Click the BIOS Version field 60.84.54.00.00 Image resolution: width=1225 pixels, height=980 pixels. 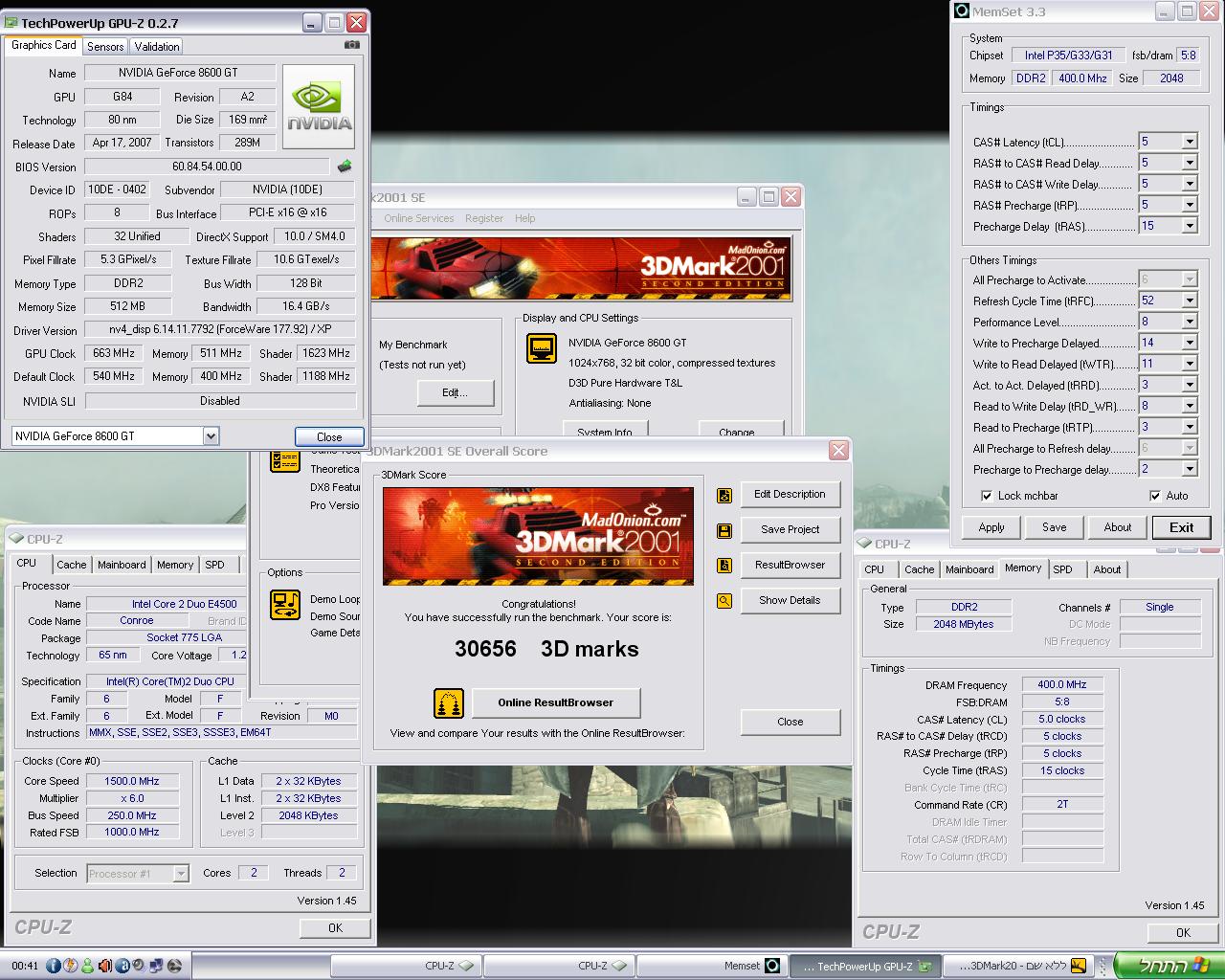click(207, 167)
